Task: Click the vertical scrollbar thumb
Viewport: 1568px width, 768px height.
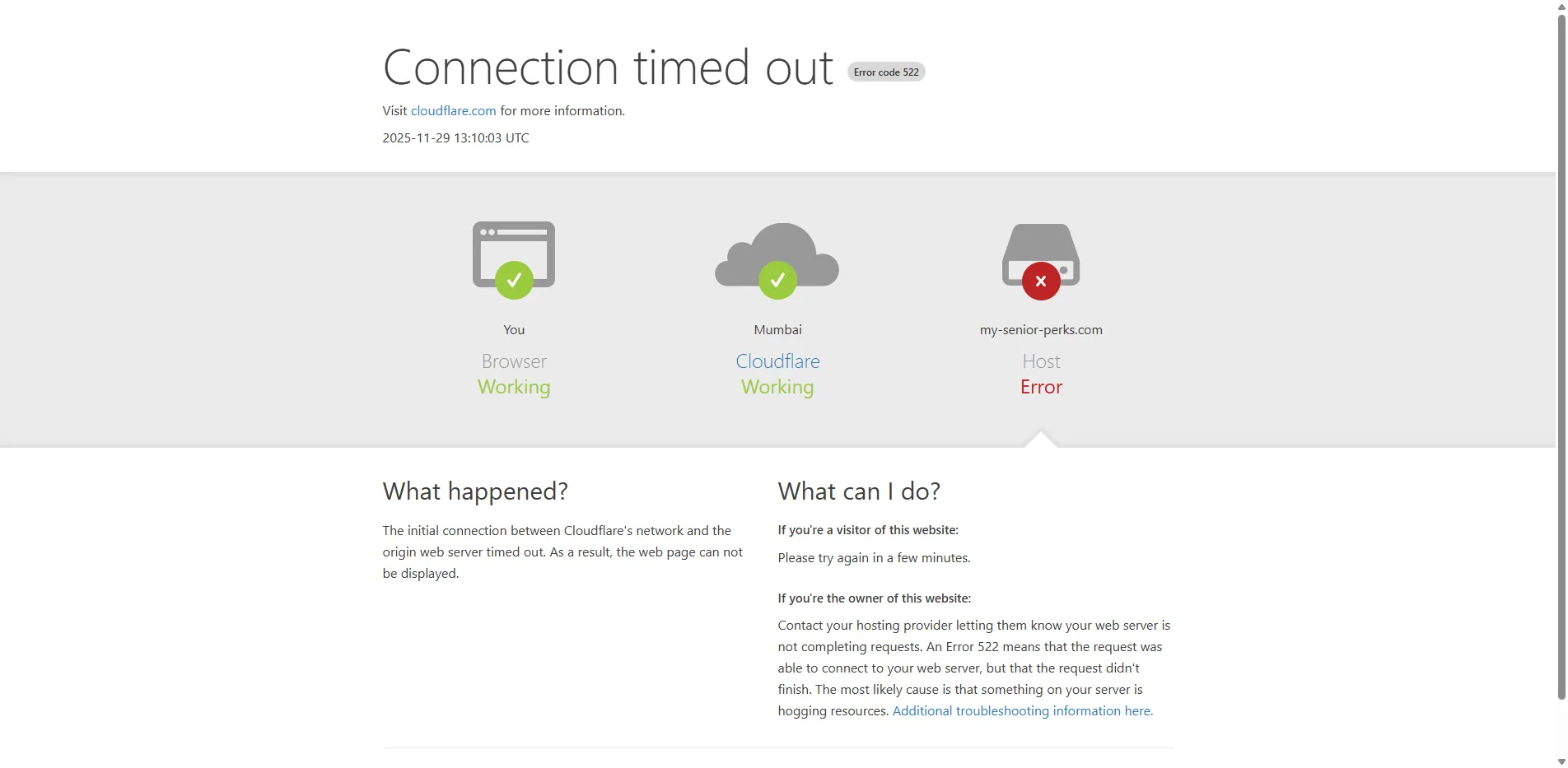Action: tap(1561, 354)
